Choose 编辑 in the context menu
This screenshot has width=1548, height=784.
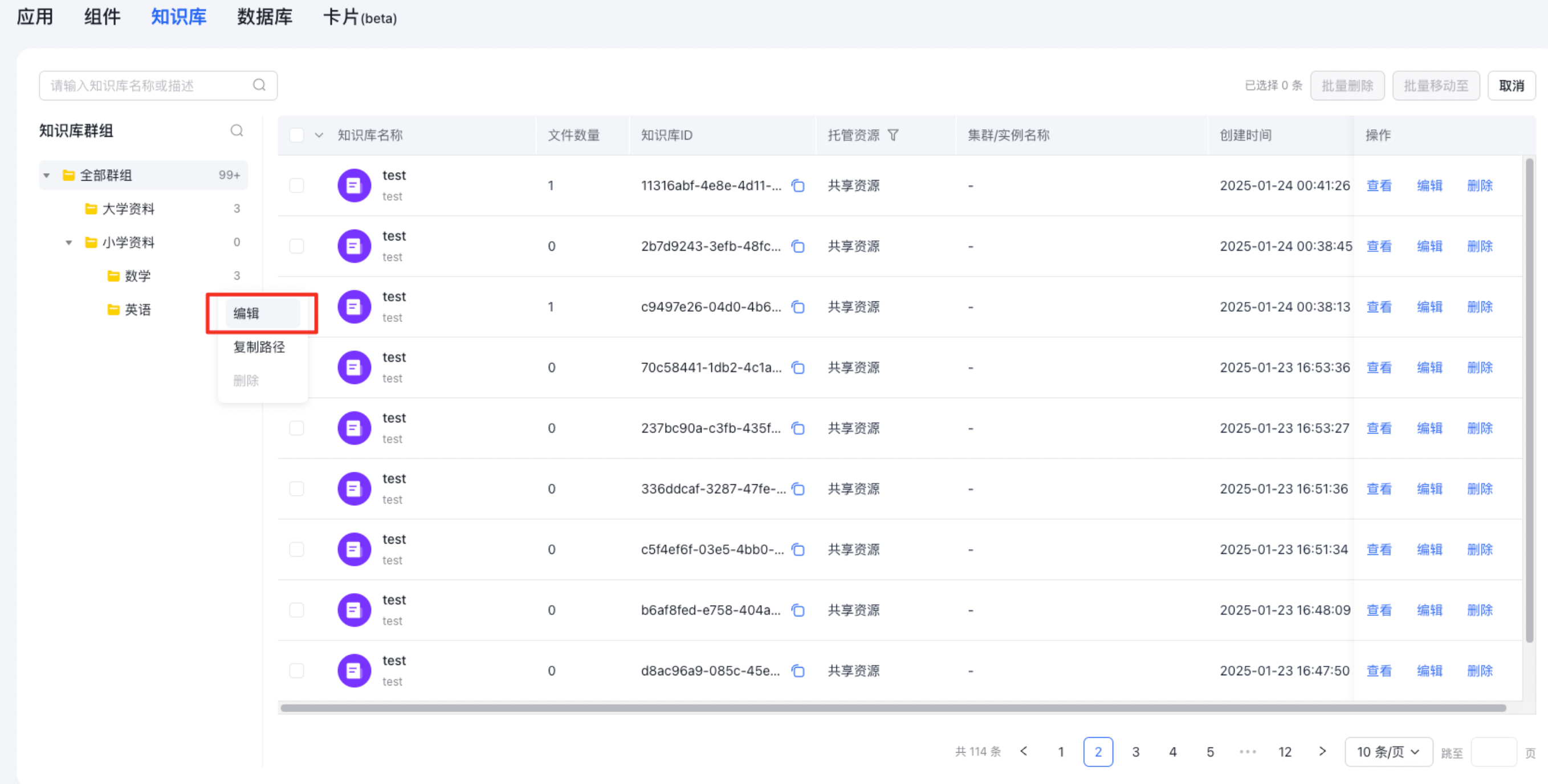pyautogui.click(x=262, y=313)
